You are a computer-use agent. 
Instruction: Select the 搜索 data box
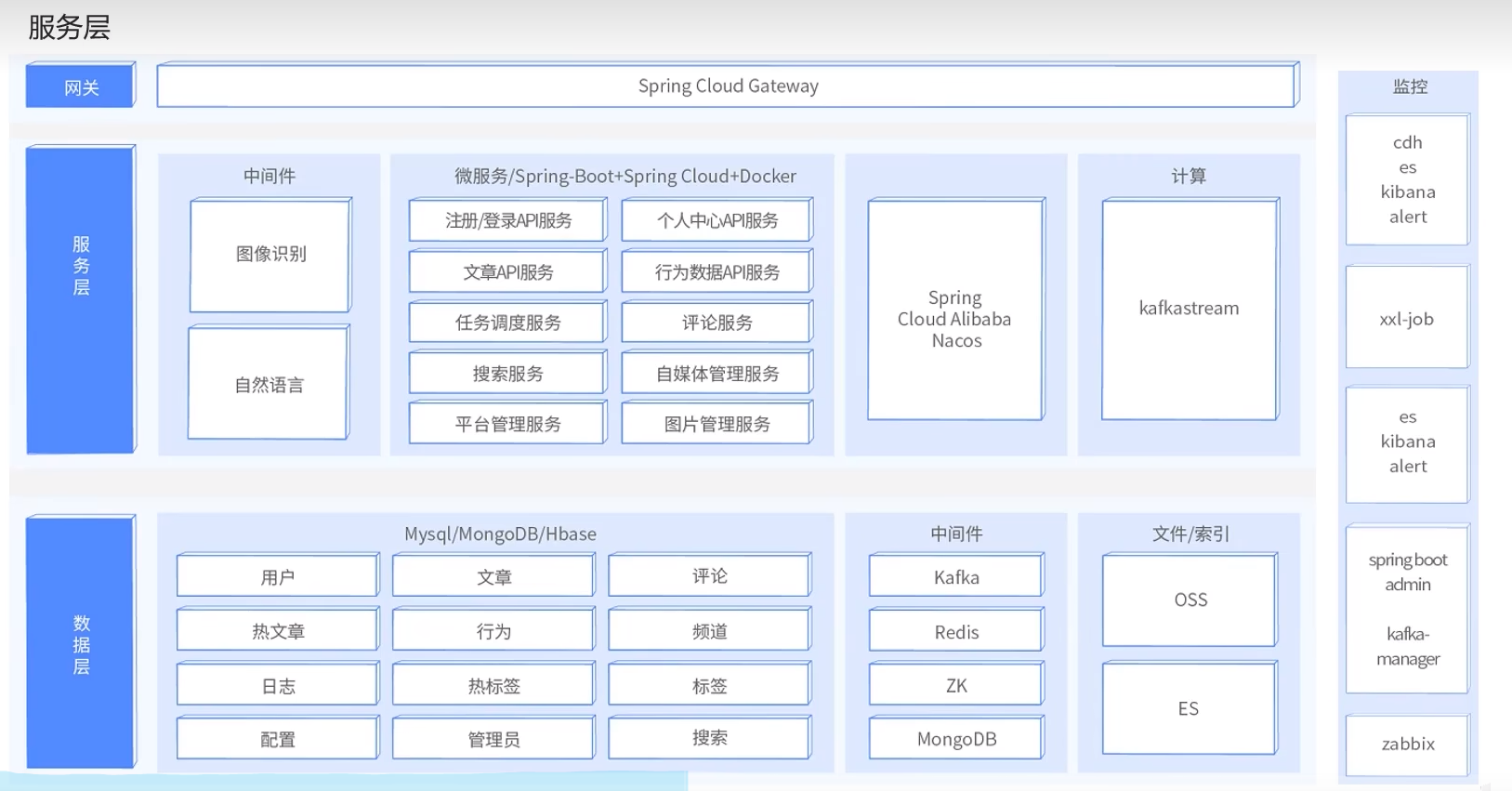pyautogui.click(x=709, y=738)
